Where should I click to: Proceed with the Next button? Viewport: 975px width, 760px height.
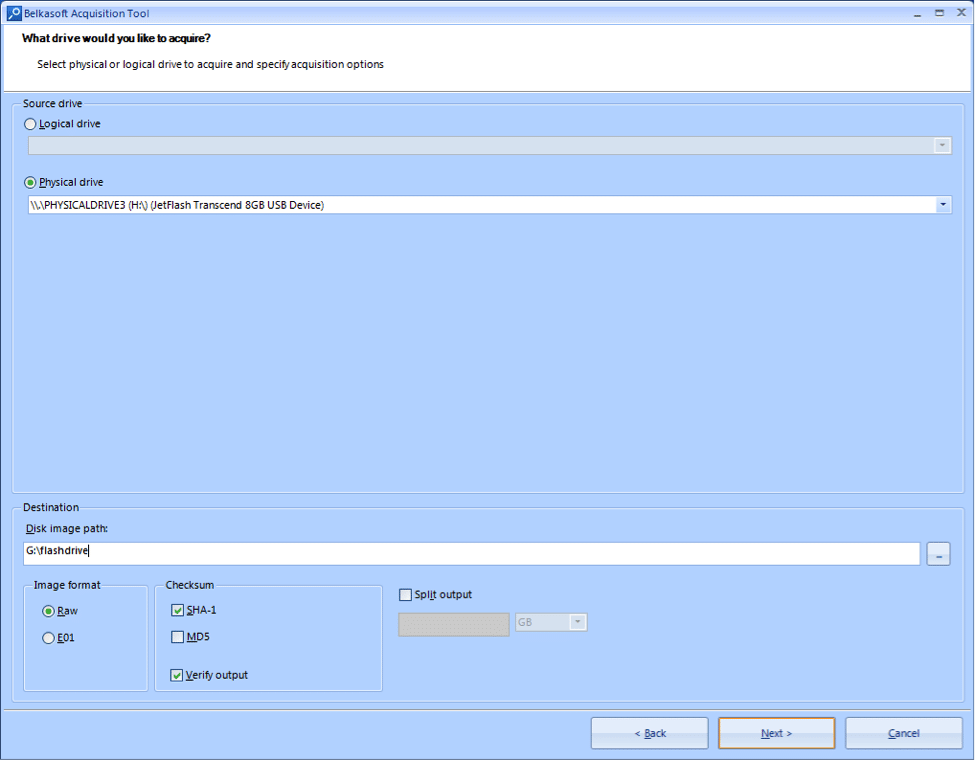click(777, 733)
